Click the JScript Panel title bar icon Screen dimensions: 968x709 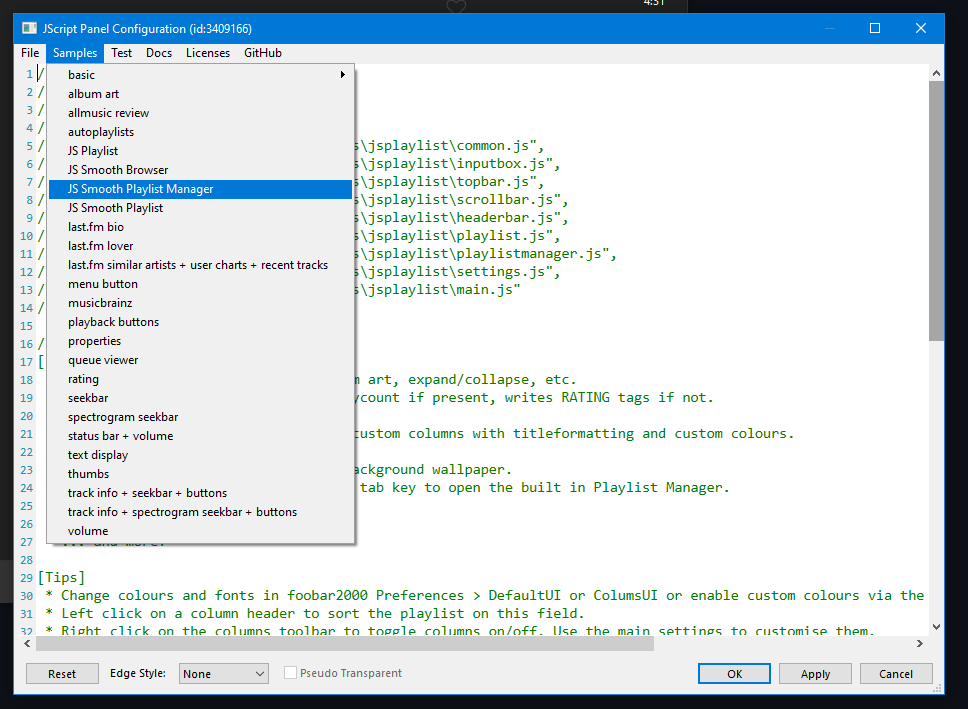coord(31,27)
